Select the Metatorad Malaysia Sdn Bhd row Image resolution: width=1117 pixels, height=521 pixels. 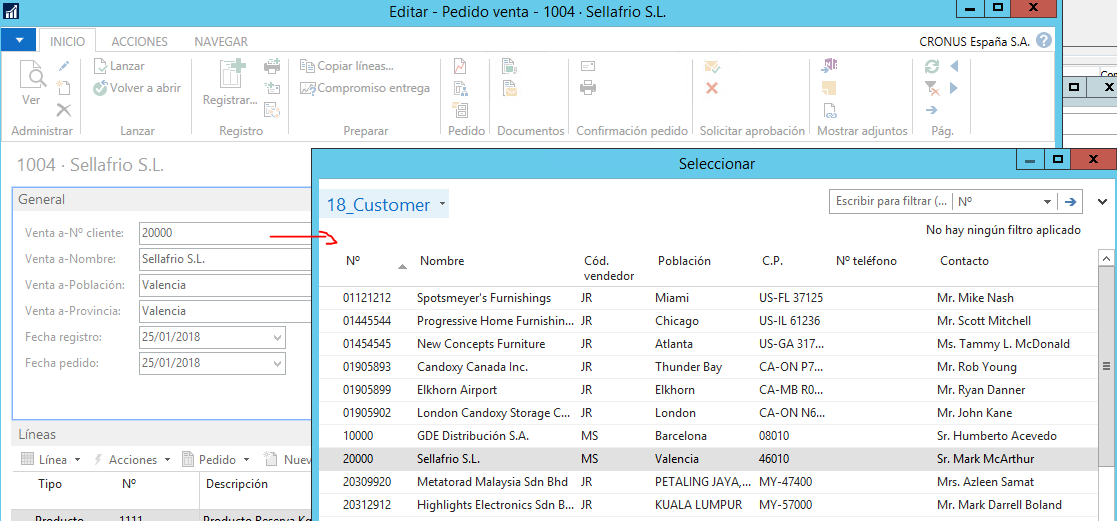pyautogui.click(x=708, y=482)
